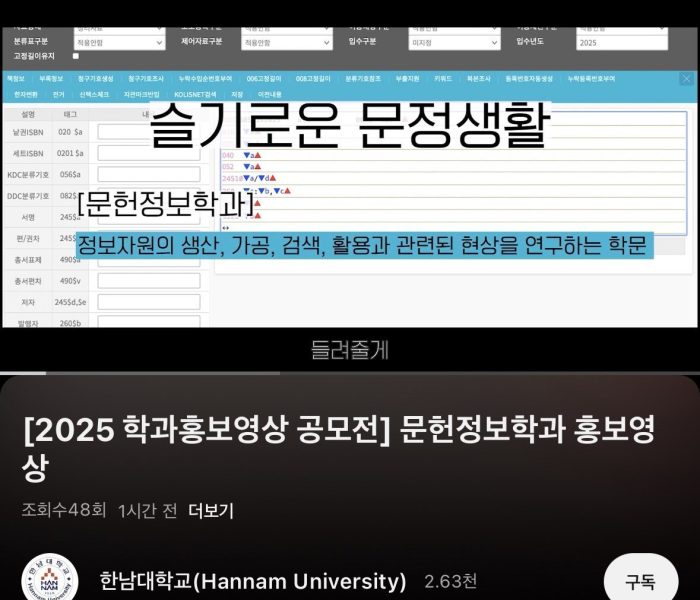700x600 pixels.
Task: Open the 한남대학교(Hannam University) channel name
Action: pos(253,581)
